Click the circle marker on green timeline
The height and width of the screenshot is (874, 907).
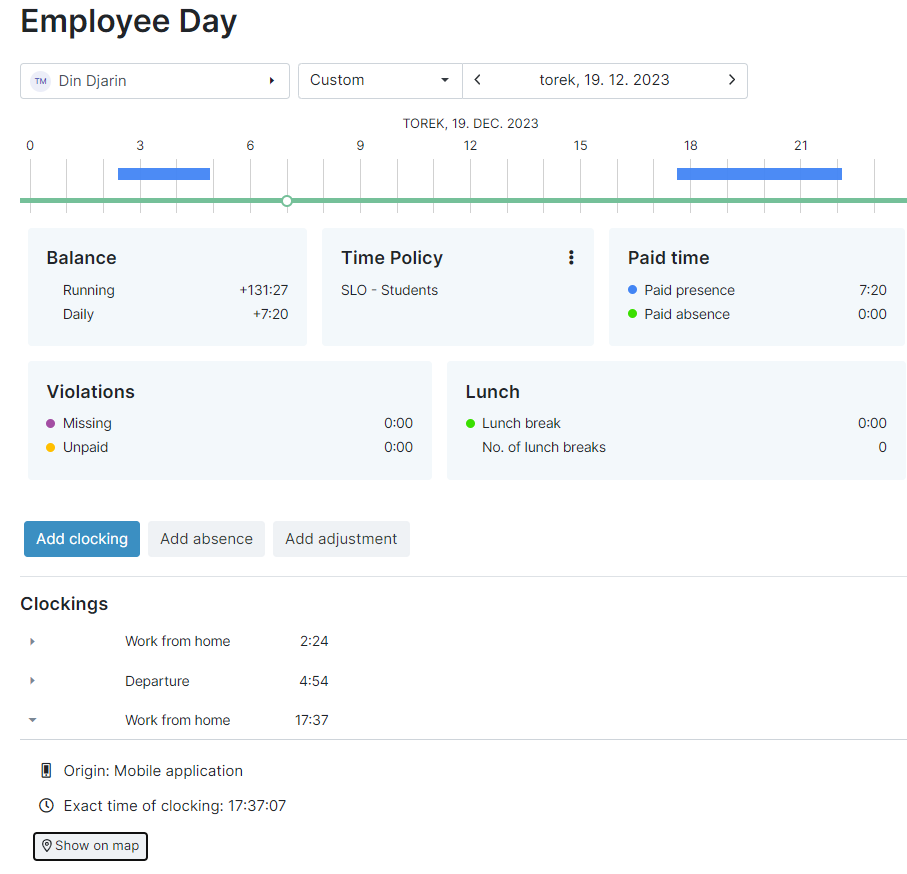point(287,201)
